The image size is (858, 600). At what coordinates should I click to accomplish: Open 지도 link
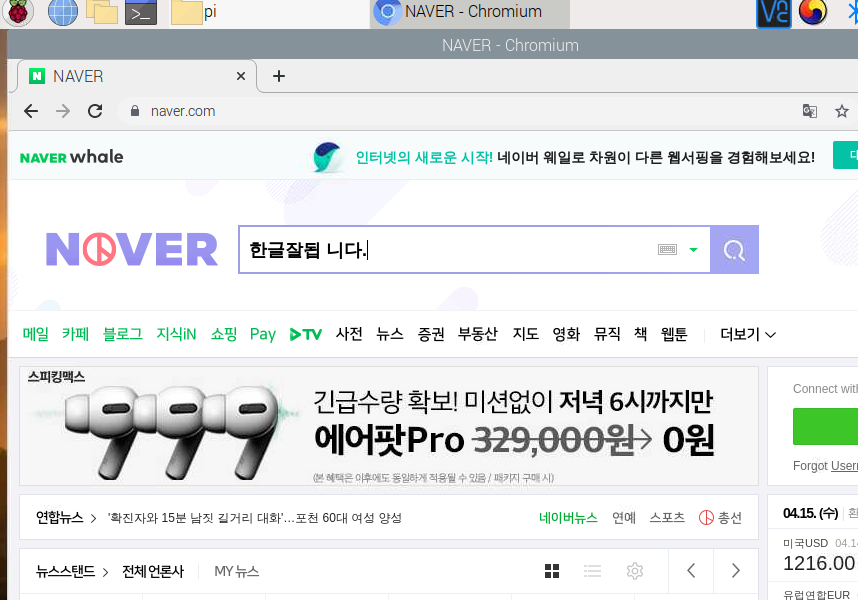pyautogui.click(x=525, y=334)
